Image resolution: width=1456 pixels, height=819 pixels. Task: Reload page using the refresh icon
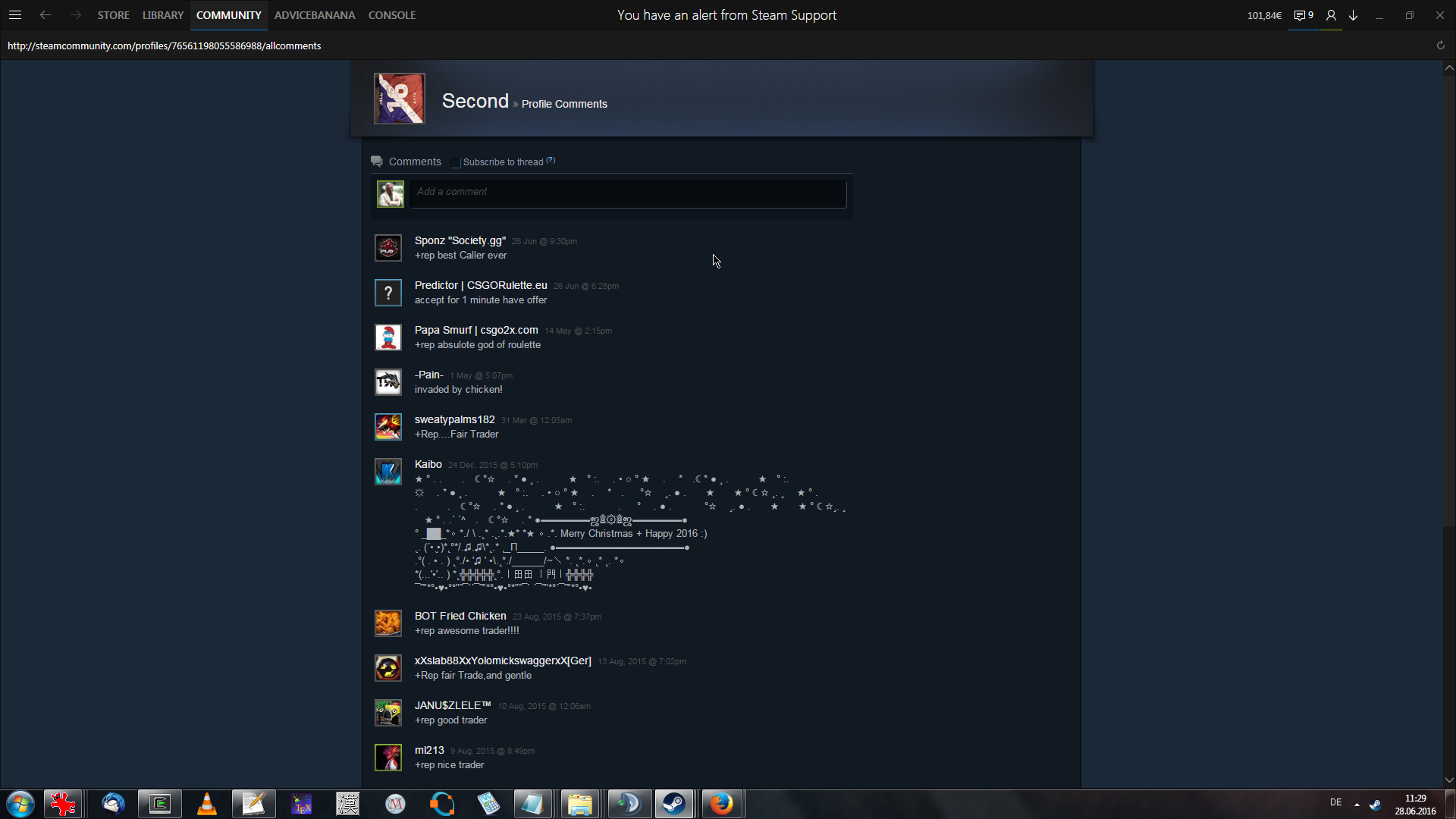(x=1441, y=45)
